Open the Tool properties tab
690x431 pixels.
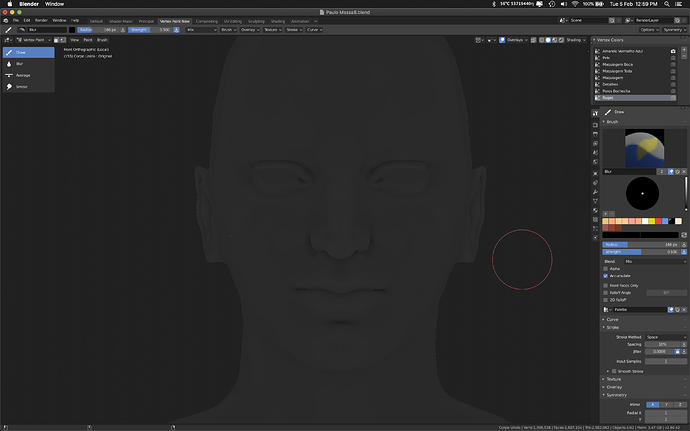point(595,114)
